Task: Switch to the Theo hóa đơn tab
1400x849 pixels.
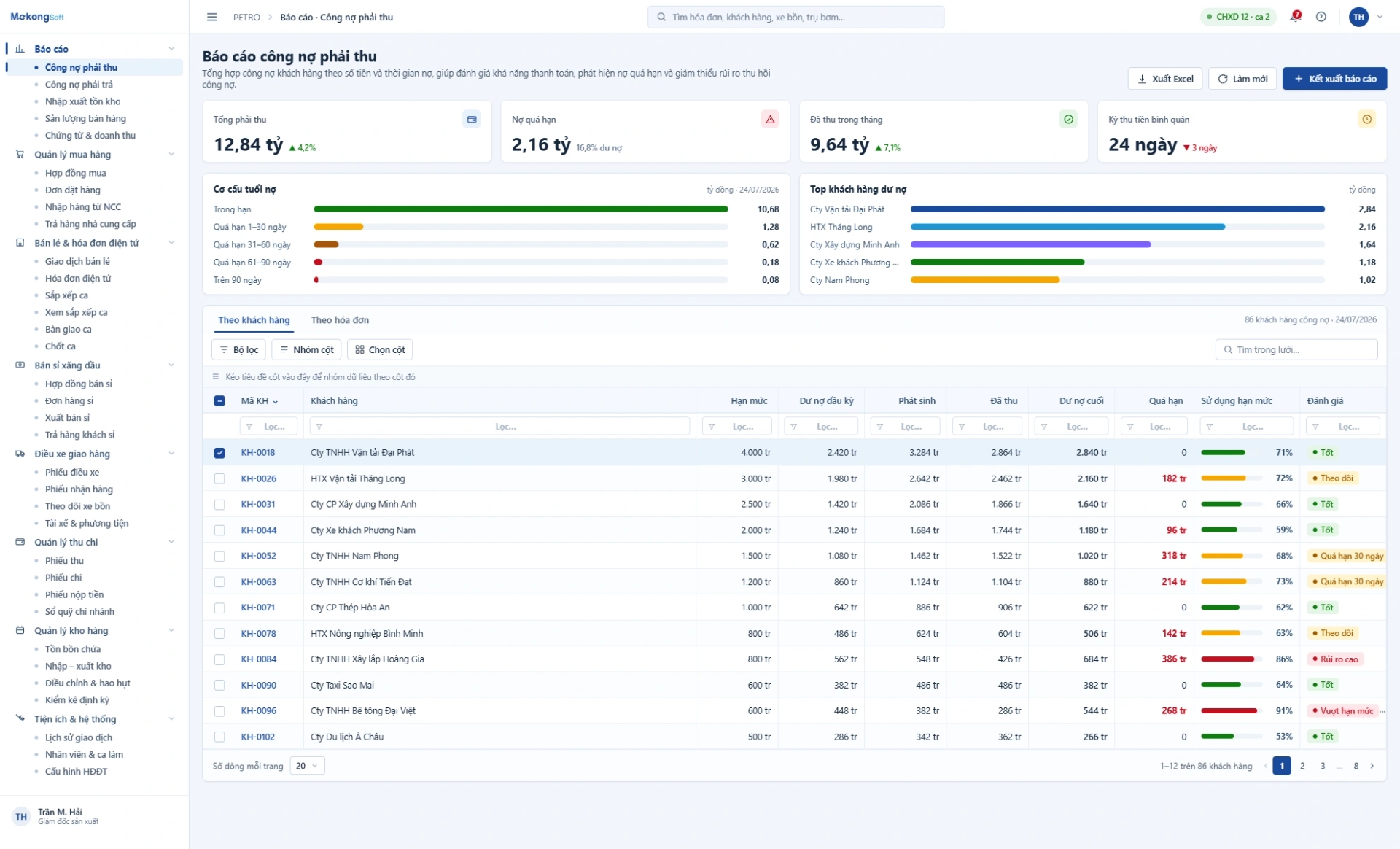Action: [340, 320]
